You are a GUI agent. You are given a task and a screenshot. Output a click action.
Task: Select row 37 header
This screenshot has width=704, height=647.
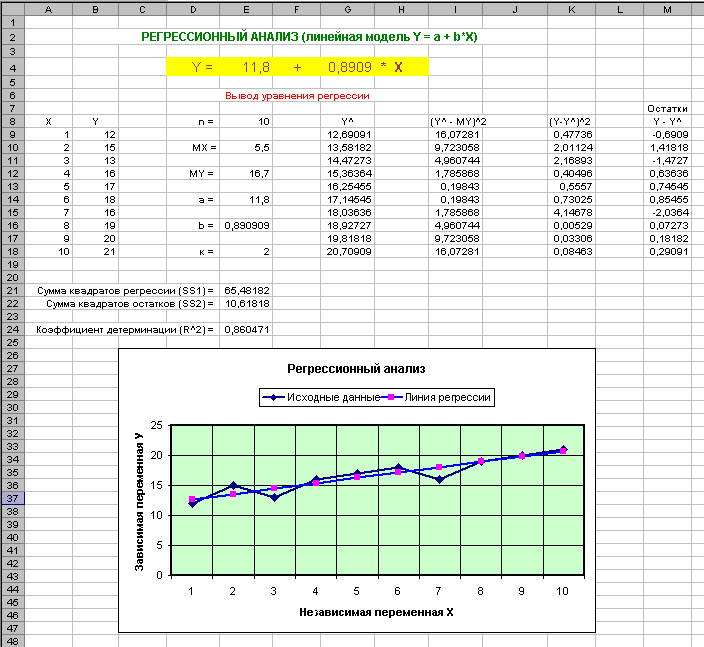click(x=12, y=498)
